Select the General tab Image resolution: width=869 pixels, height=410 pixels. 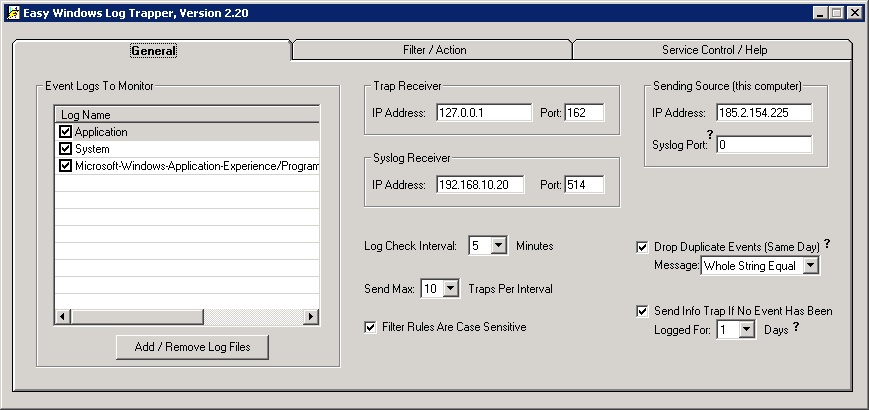153,50
